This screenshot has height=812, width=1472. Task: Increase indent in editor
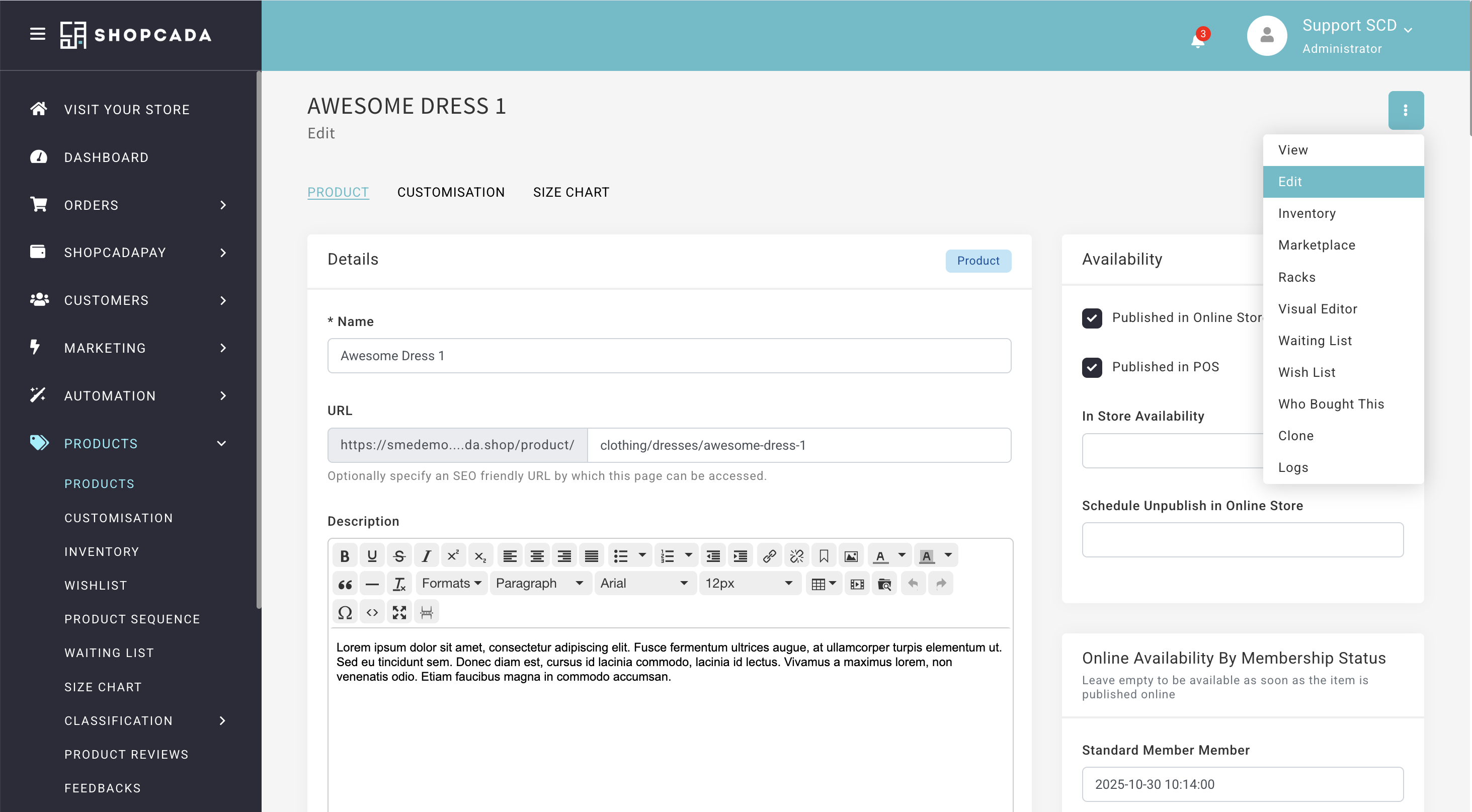(x=741, y=555)
